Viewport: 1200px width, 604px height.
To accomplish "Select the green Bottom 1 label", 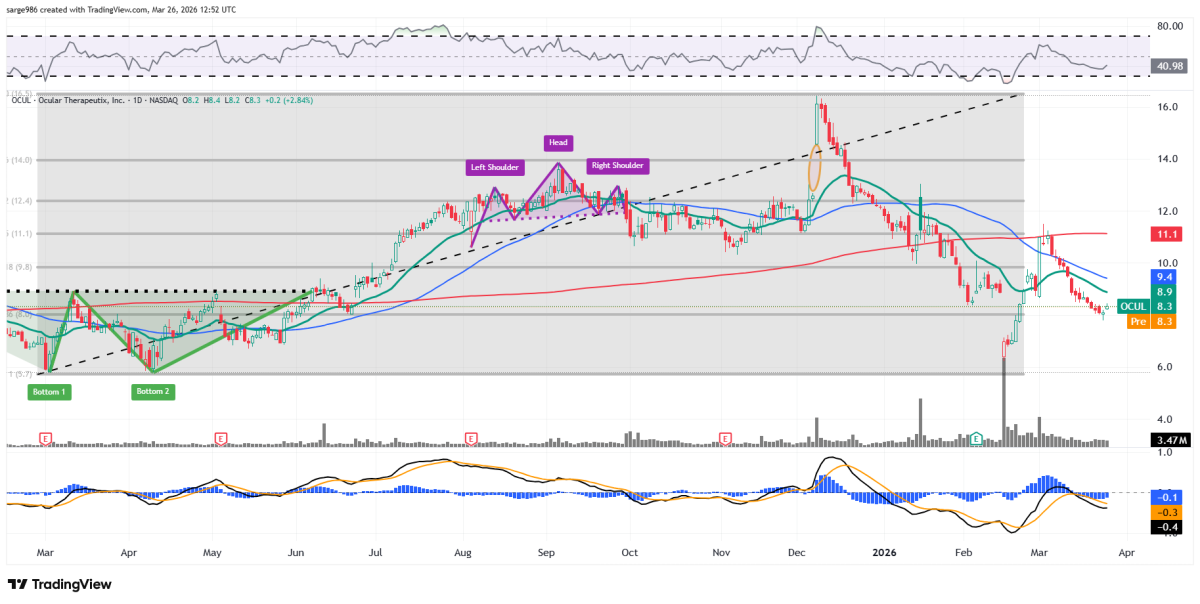I will [49, 392].
